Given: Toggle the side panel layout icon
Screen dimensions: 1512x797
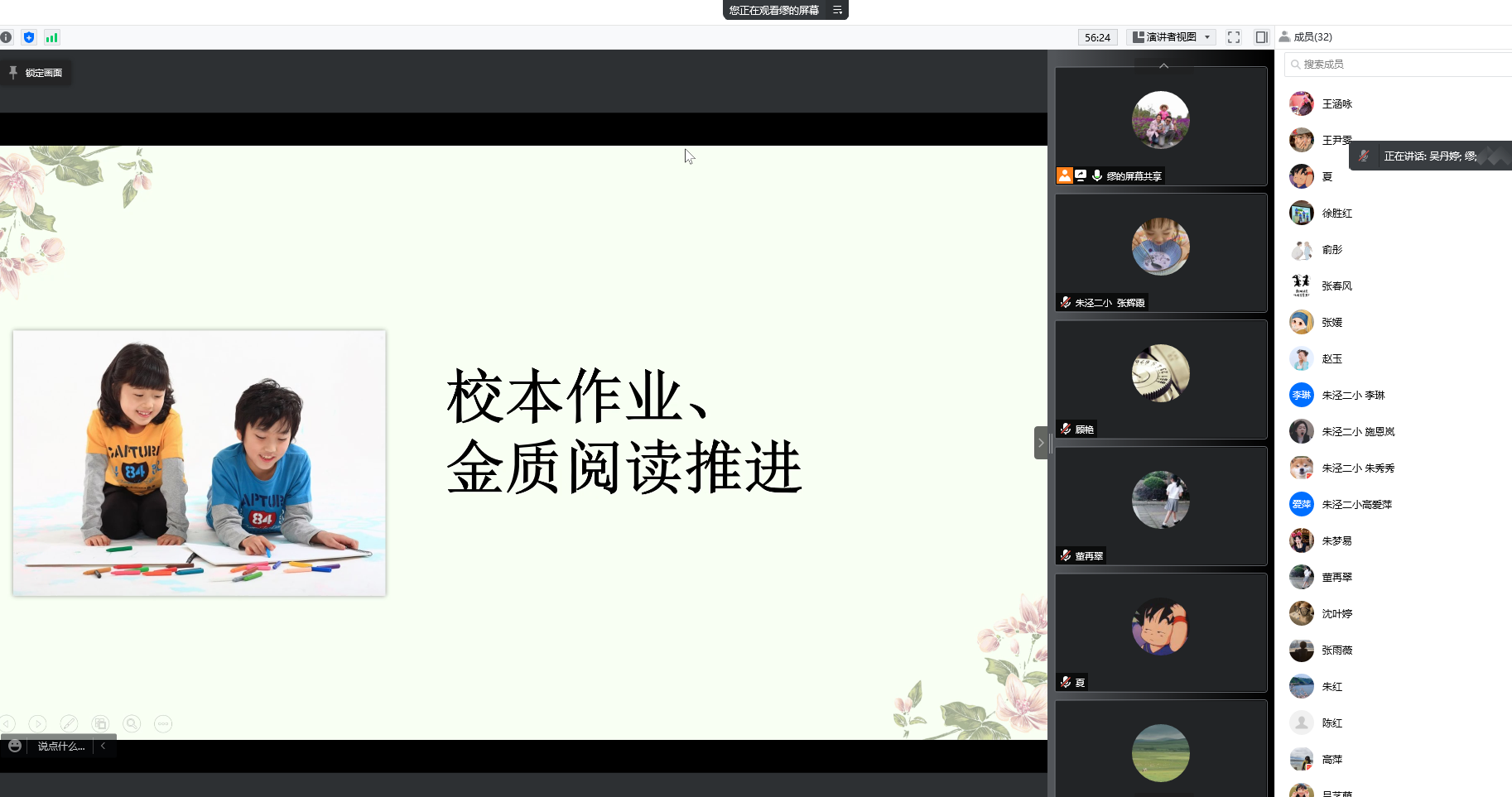Looking at the screenshot, I should tap(1261, 37).
